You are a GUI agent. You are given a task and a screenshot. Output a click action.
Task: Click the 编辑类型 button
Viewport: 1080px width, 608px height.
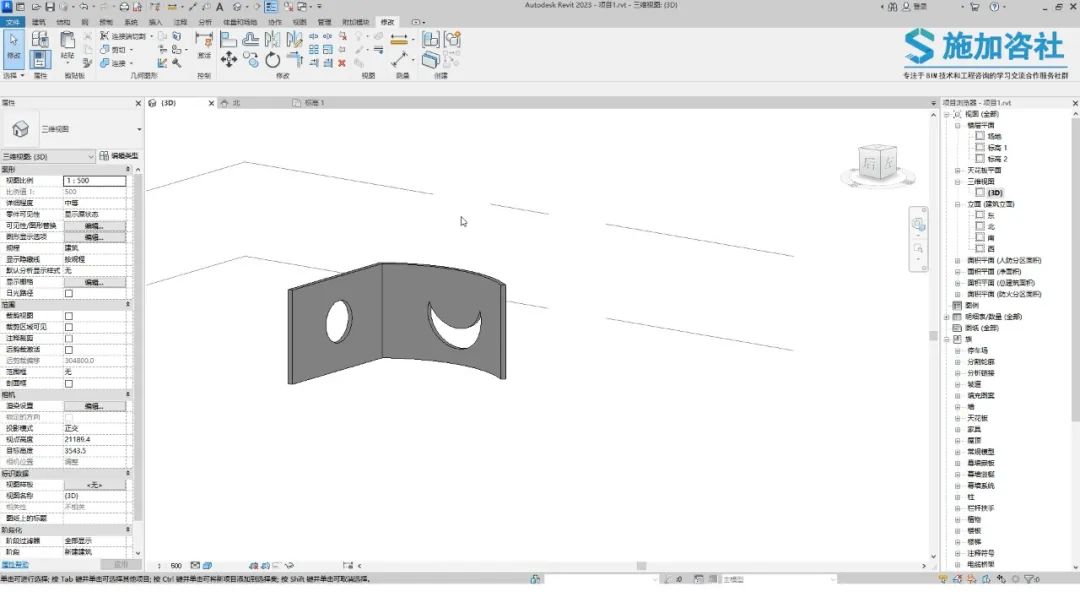(x=119, y=156)
